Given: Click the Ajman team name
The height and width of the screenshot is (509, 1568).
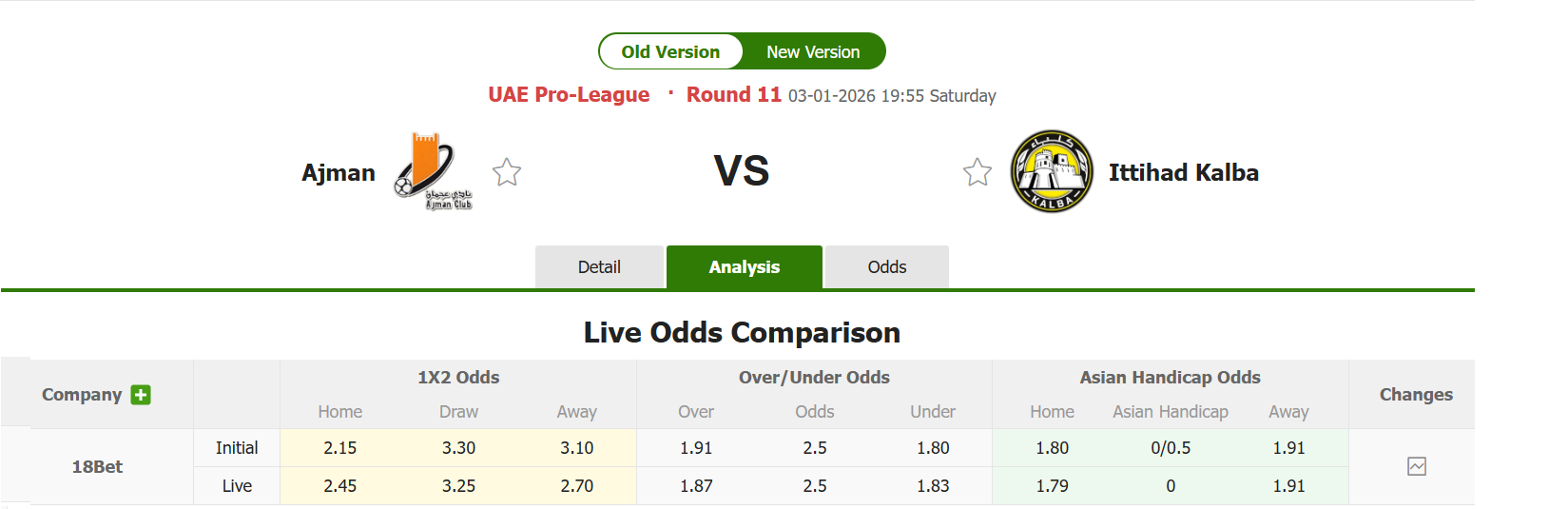Looking at the screenshot, I should click(339, 173).
